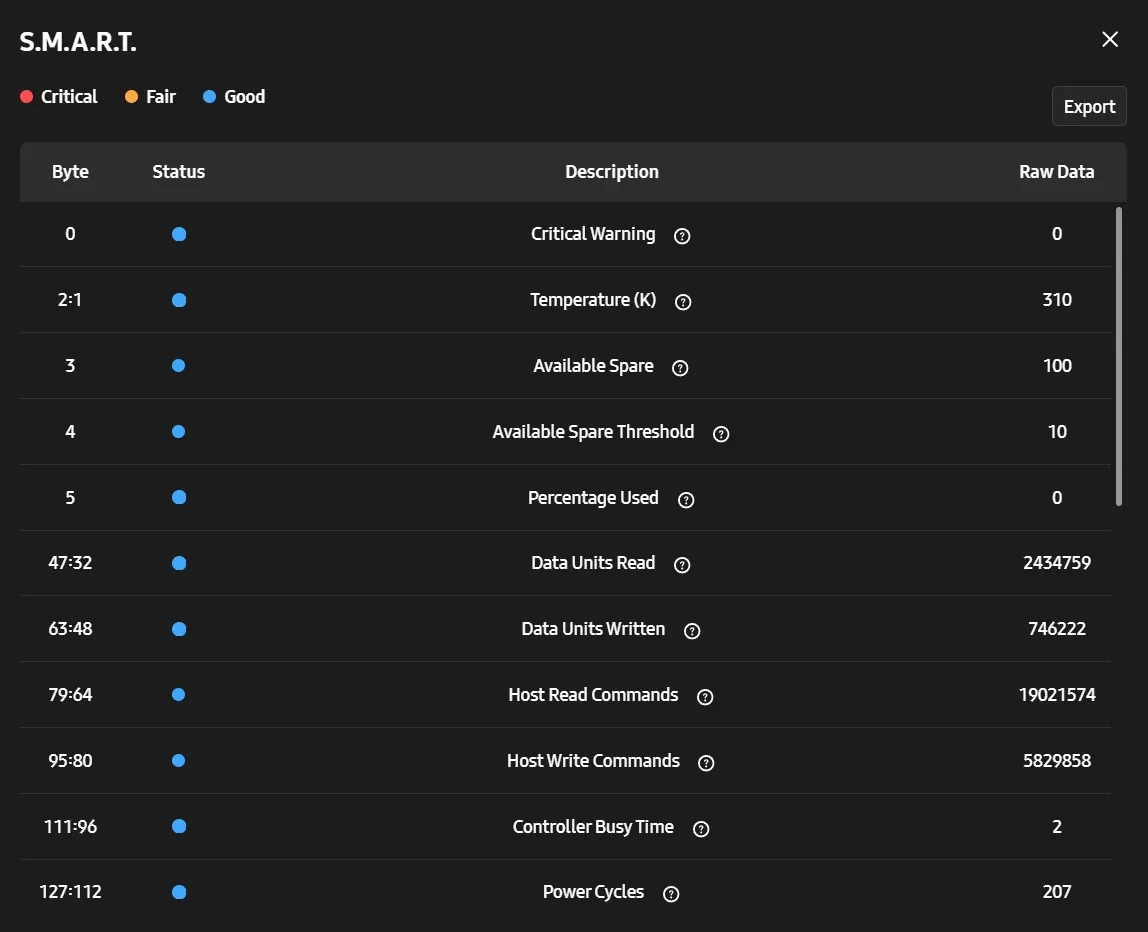This screenshot has height=932, width=1148.
Task: Click status dot in Temperature (K) row
Action: (x=179, y=299)
